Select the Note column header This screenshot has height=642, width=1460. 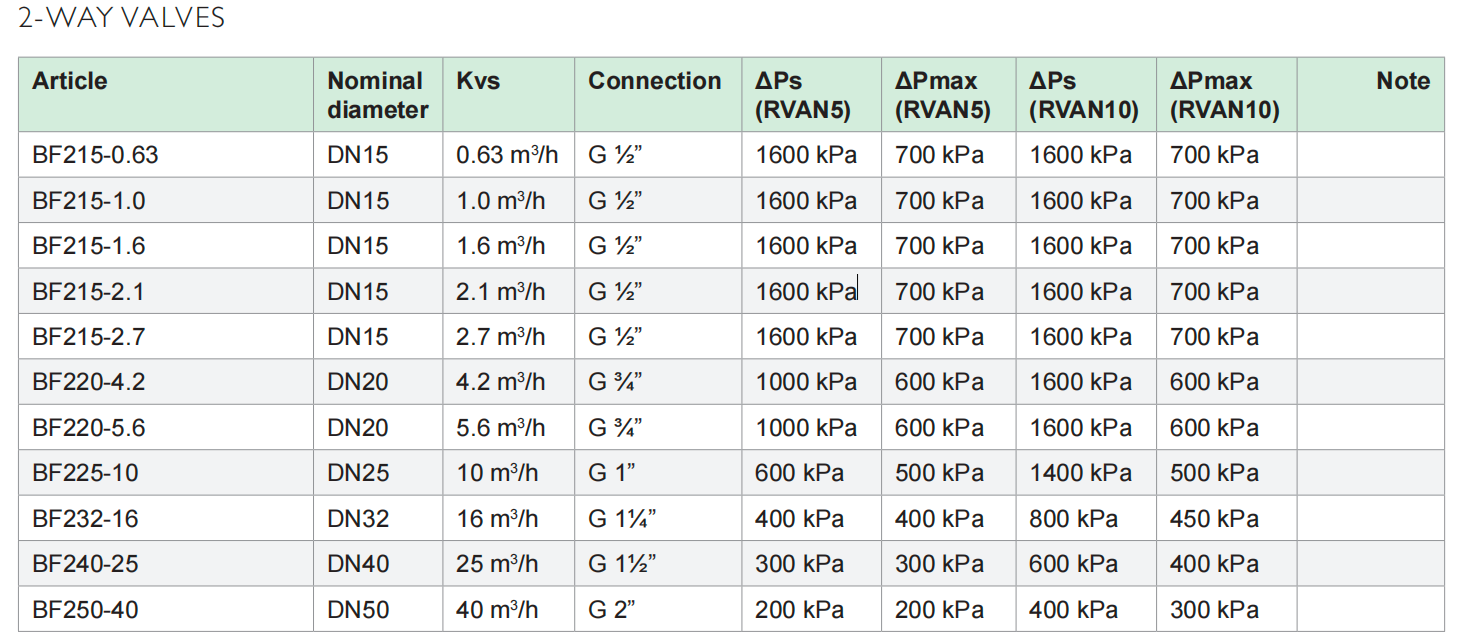1402,82
